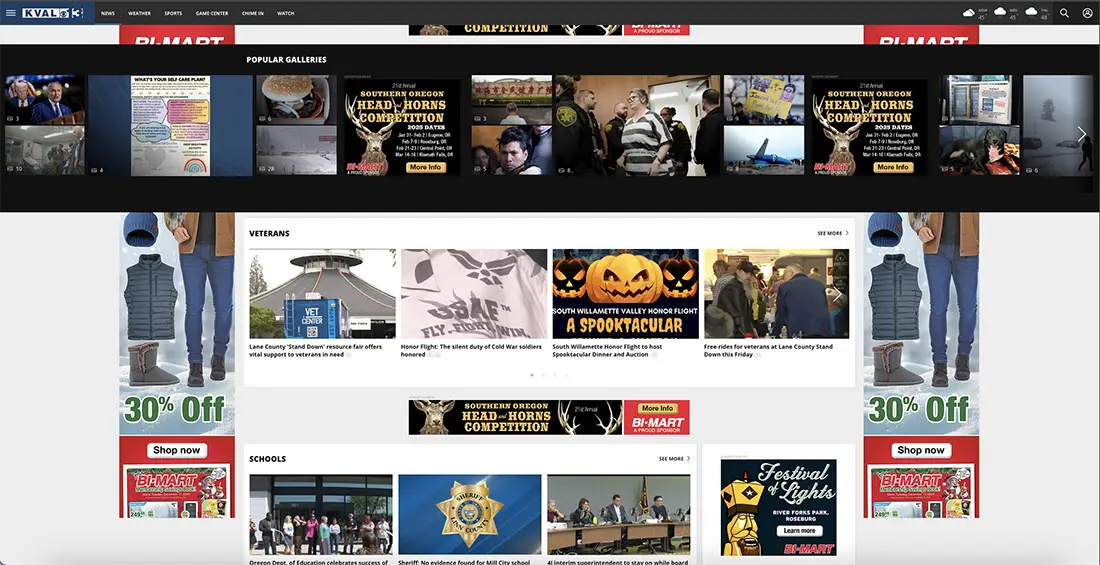Select second veterans carousel dot
This screenshot has height=565, width=1100.
coord(544,375)
